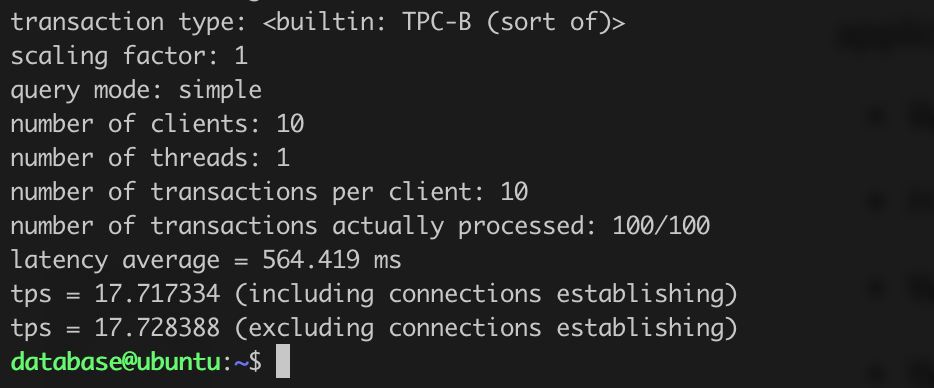The width and height of the screenshot is (934, 388).
Task: Click the dollar sign in the shell prompt
Action: click(x=255, y=362)
